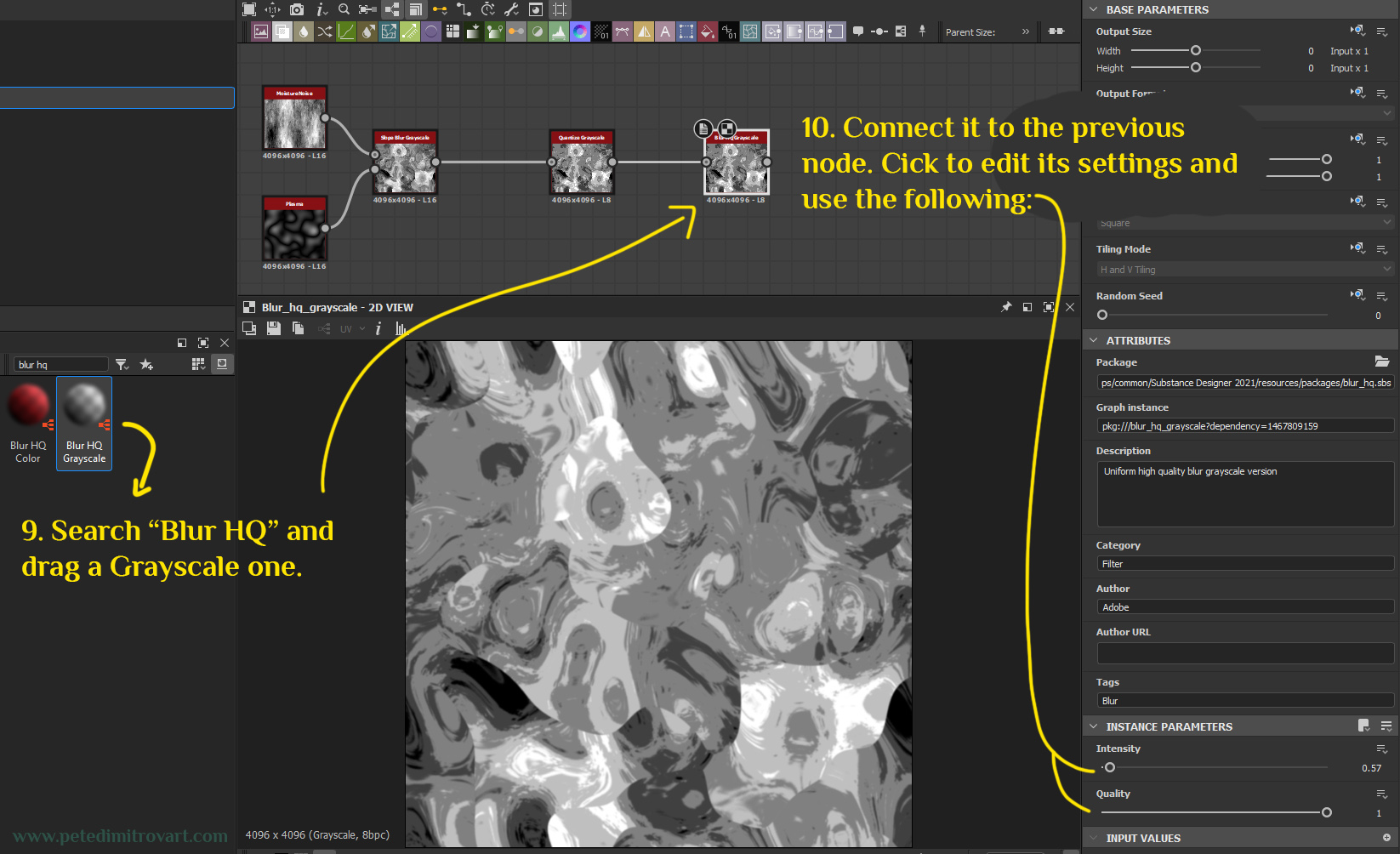The height and width of the screenshot is (854, 1400).
Task: Click the fit-to-view frame icon
Action: click(x=249, y=9)
